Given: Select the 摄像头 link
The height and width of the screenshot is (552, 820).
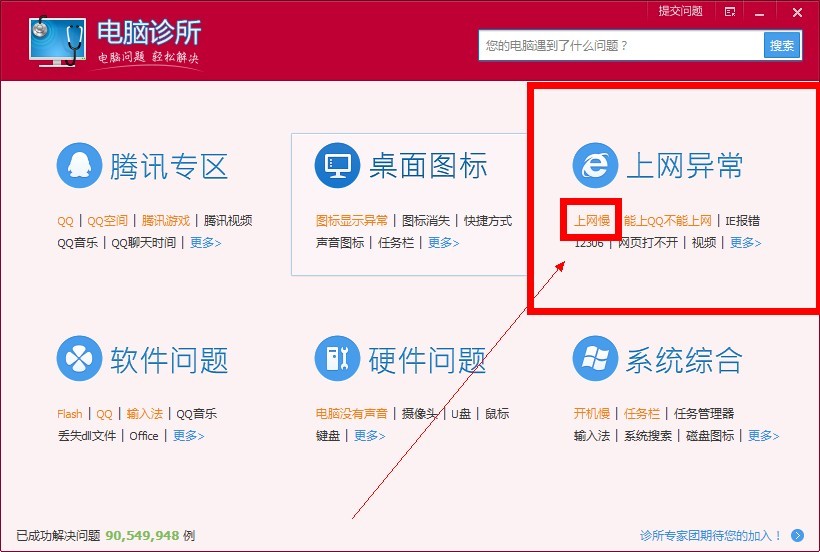Looking at the screenshot, I should 420,414.
